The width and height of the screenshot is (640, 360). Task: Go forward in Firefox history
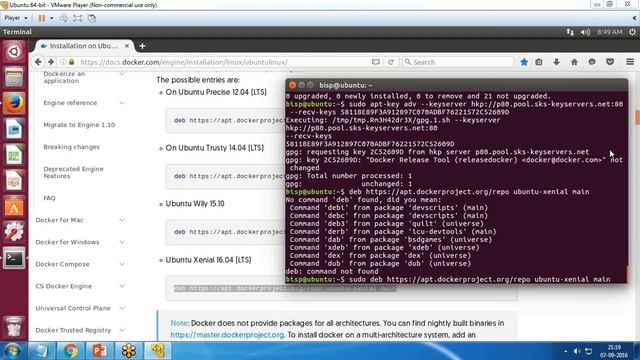point(51,62)
